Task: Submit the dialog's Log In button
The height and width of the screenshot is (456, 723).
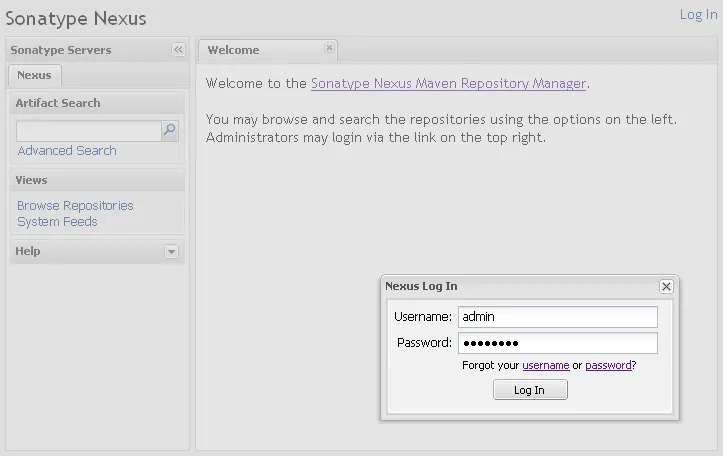Action: pos(530,390)
